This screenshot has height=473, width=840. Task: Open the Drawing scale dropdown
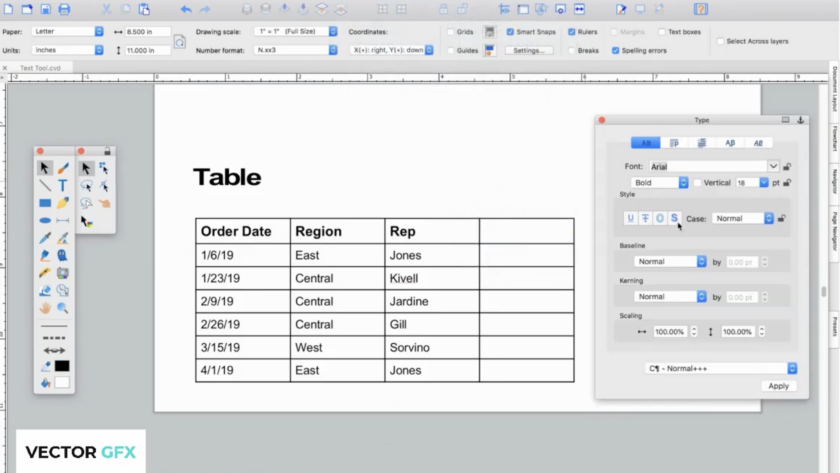296,32
